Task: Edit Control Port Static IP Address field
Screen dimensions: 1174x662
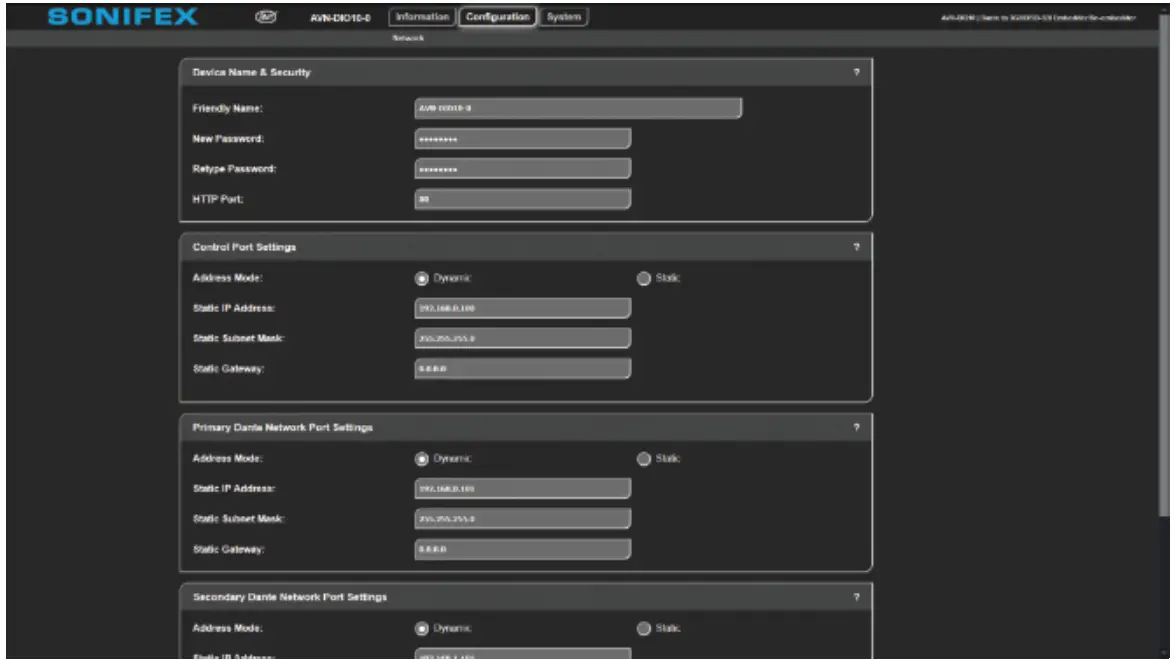Action: click(522, 308)
